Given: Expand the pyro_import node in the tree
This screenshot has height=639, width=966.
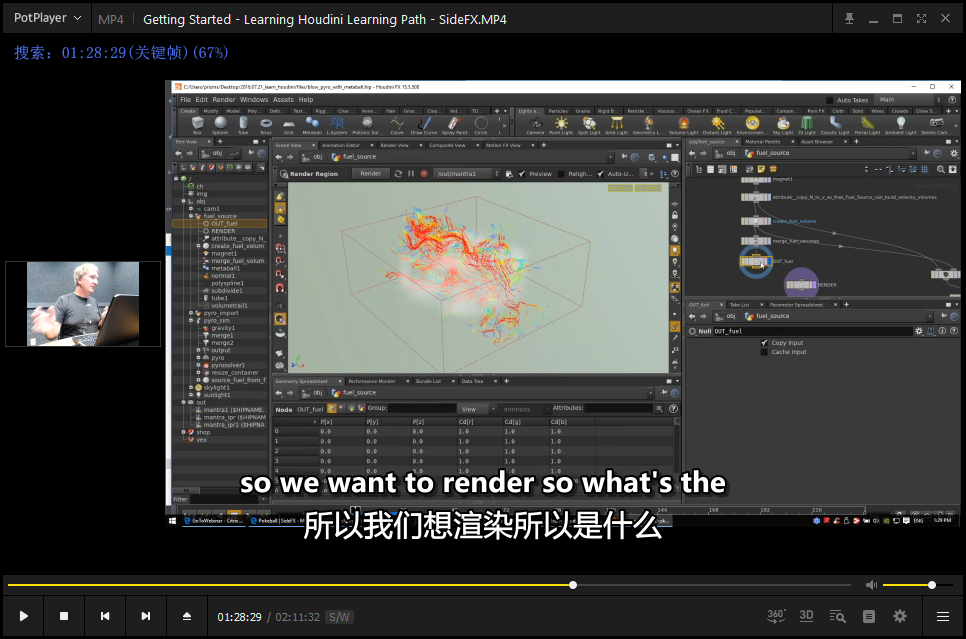Looking at the screenshot, I should click(191, 313).
